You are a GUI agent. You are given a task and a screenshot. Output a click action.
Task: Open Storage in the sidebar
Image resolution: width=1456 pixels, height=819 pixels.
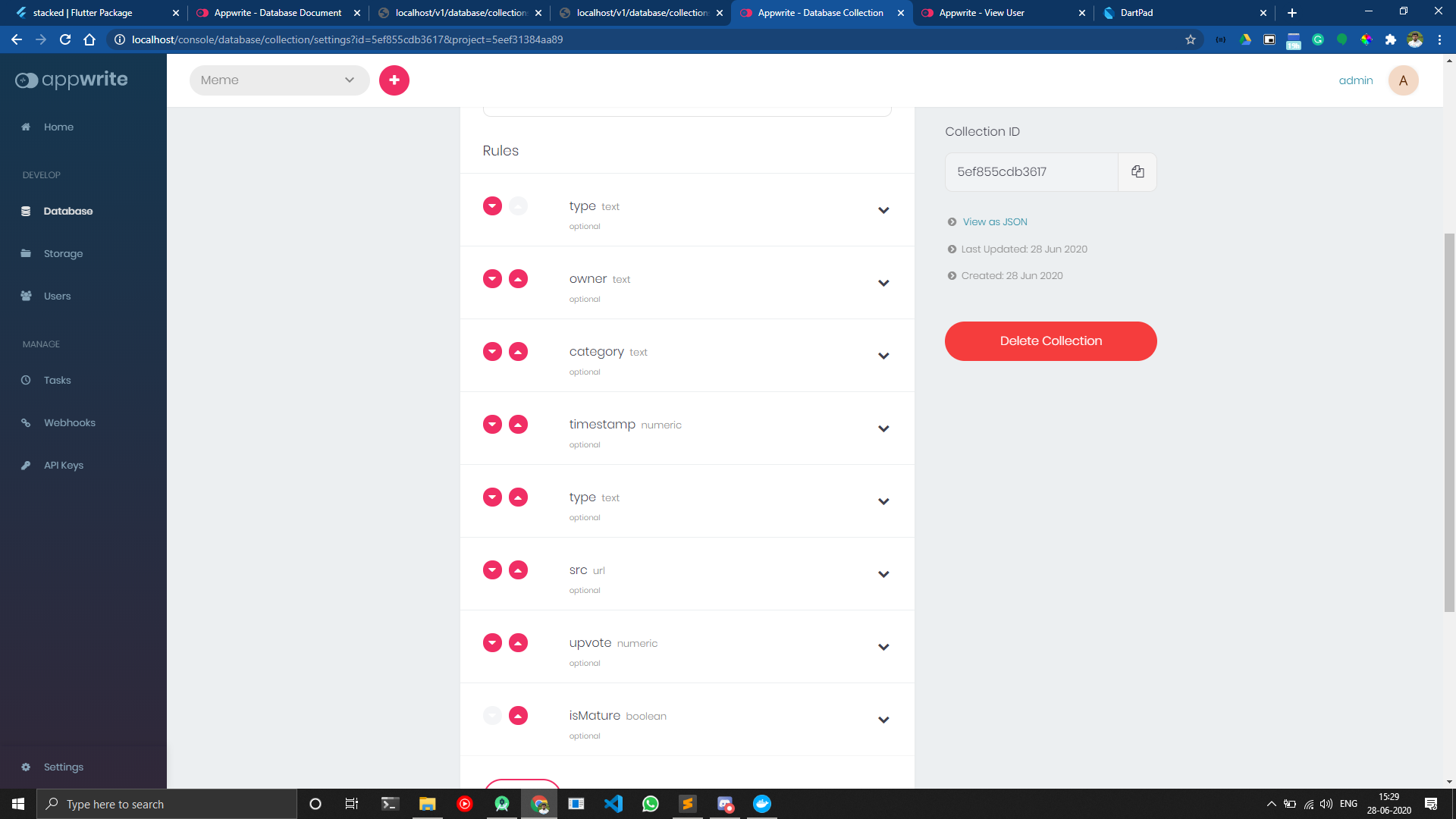[63, 254]
